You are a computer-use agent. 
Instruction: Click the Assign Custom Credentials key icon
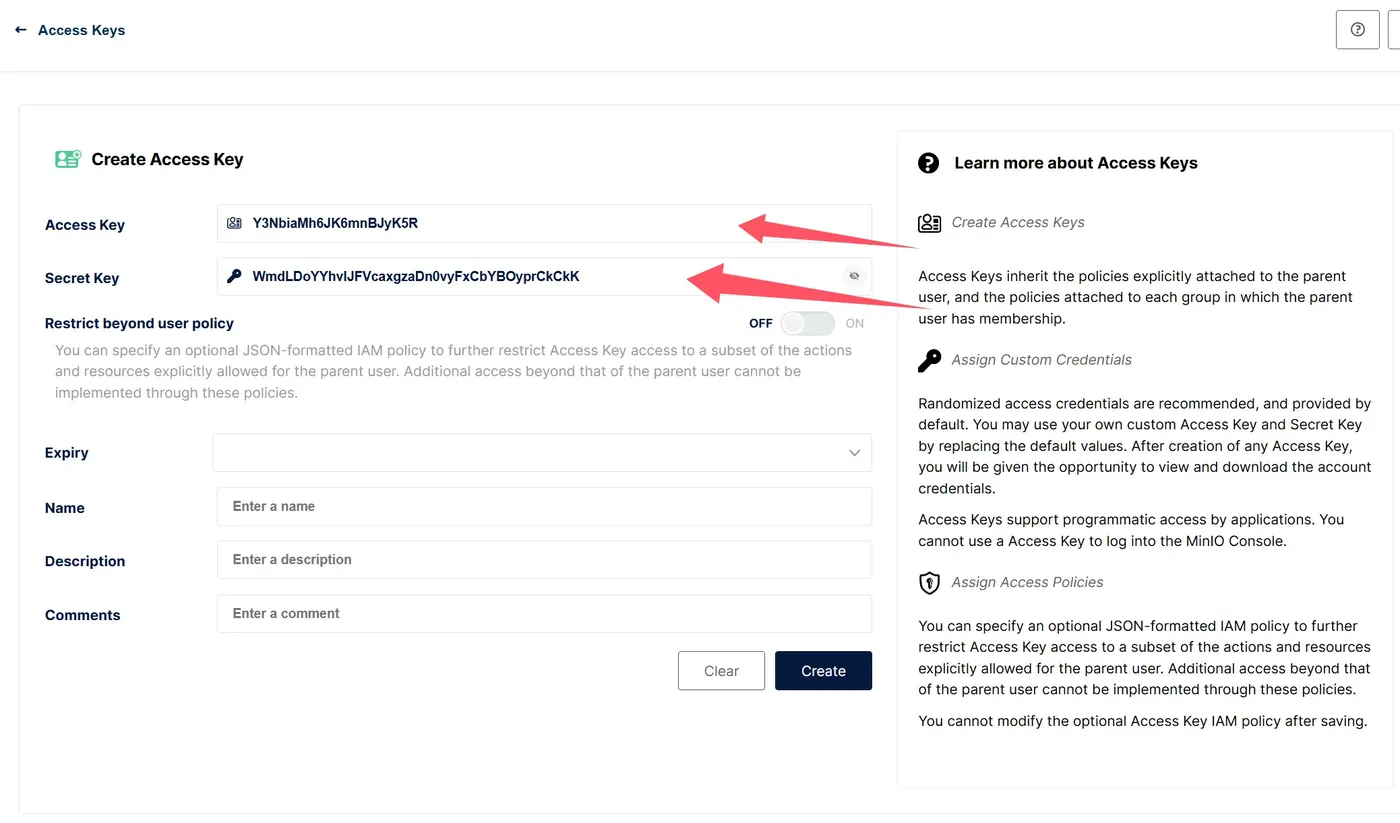click(x=929, y=360)
